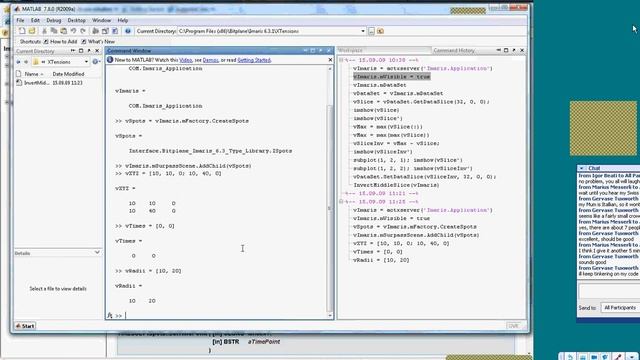Select the Command History tab
640x360 pixels.
pos(453,50)
